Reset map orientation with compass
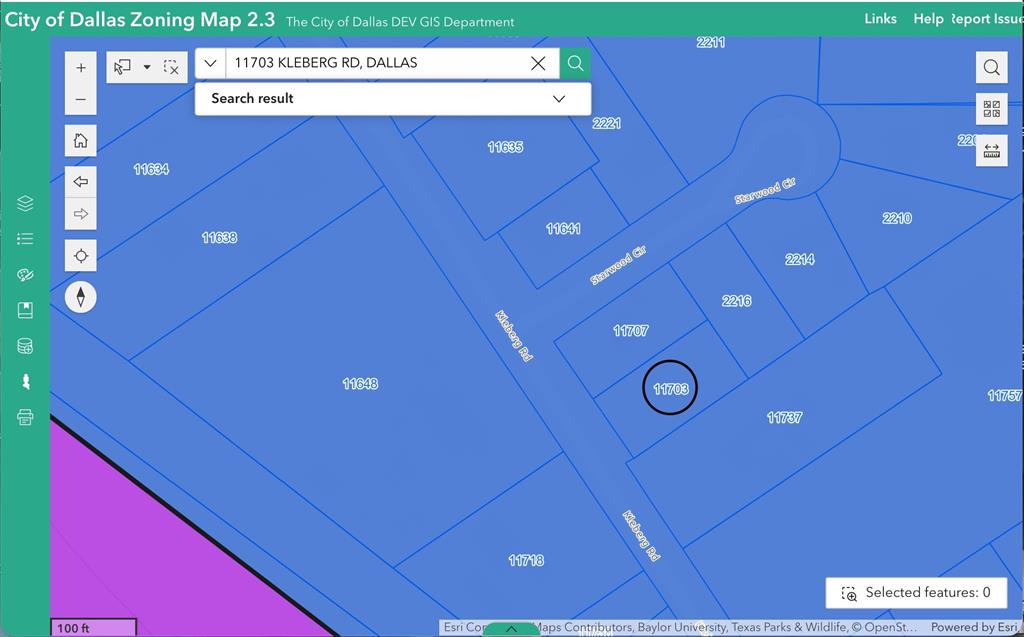The width and height of the screenshot is (1024, 637). tap(81, 297)
